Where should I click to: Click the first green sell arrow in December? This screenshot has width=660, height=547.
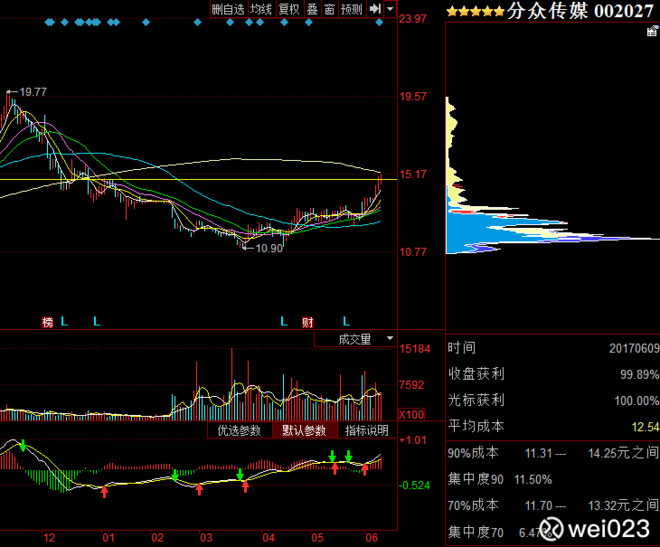[x=23, y=445]
